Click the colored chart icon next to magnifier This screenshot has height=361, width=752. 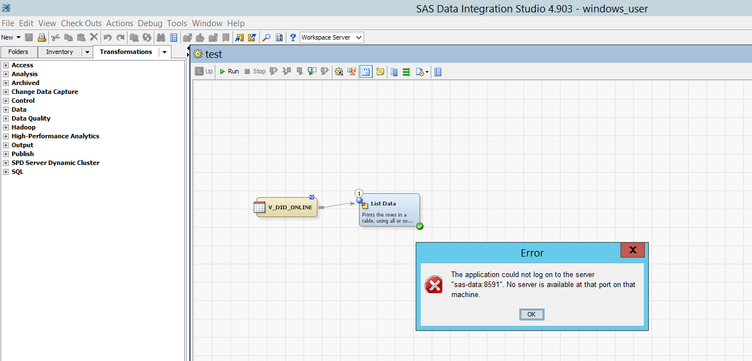(279, 37)
